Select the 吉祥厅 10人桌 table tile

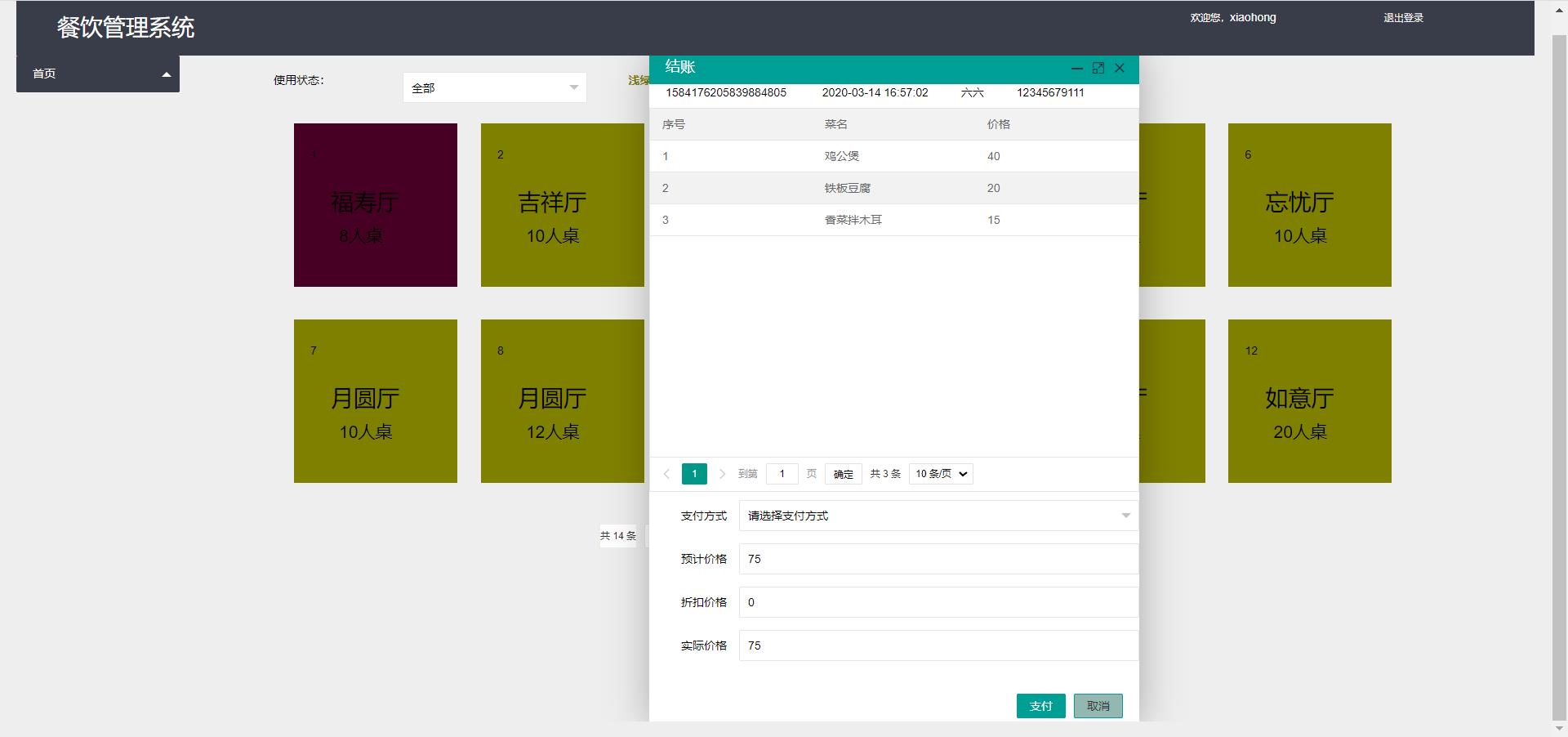pyautogui.click(x=562, y=205)
